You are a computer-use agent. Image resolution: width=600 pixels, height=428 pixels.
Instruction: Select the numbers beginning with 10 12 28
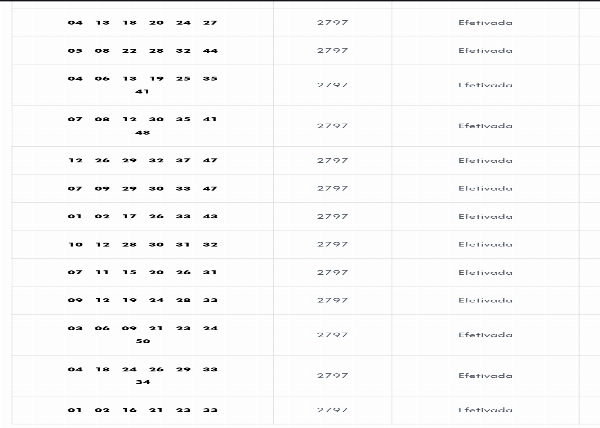click(x=142, y=244)
